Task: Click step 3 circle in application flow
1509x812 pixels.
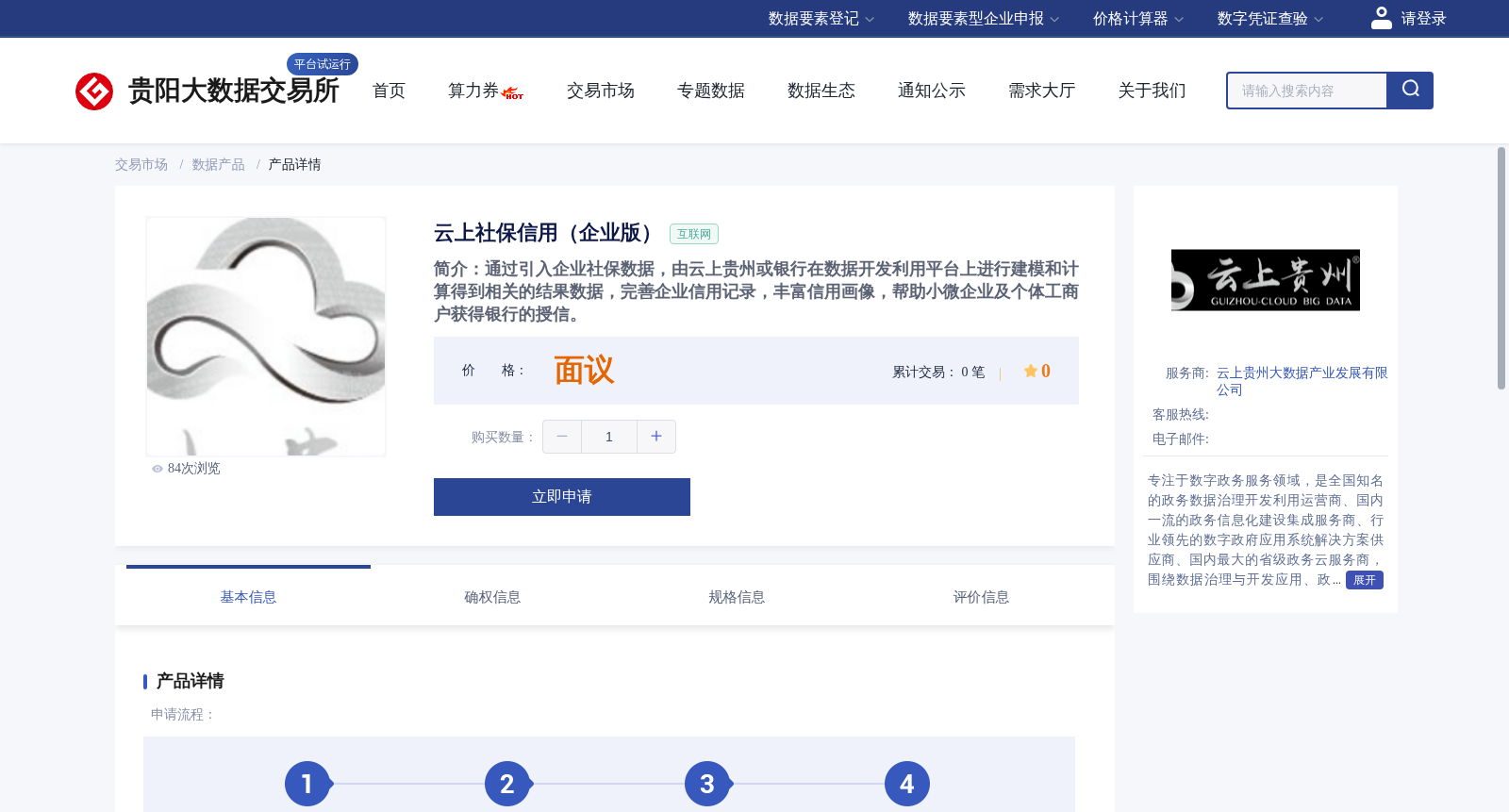Action: (x=707, y=784)
